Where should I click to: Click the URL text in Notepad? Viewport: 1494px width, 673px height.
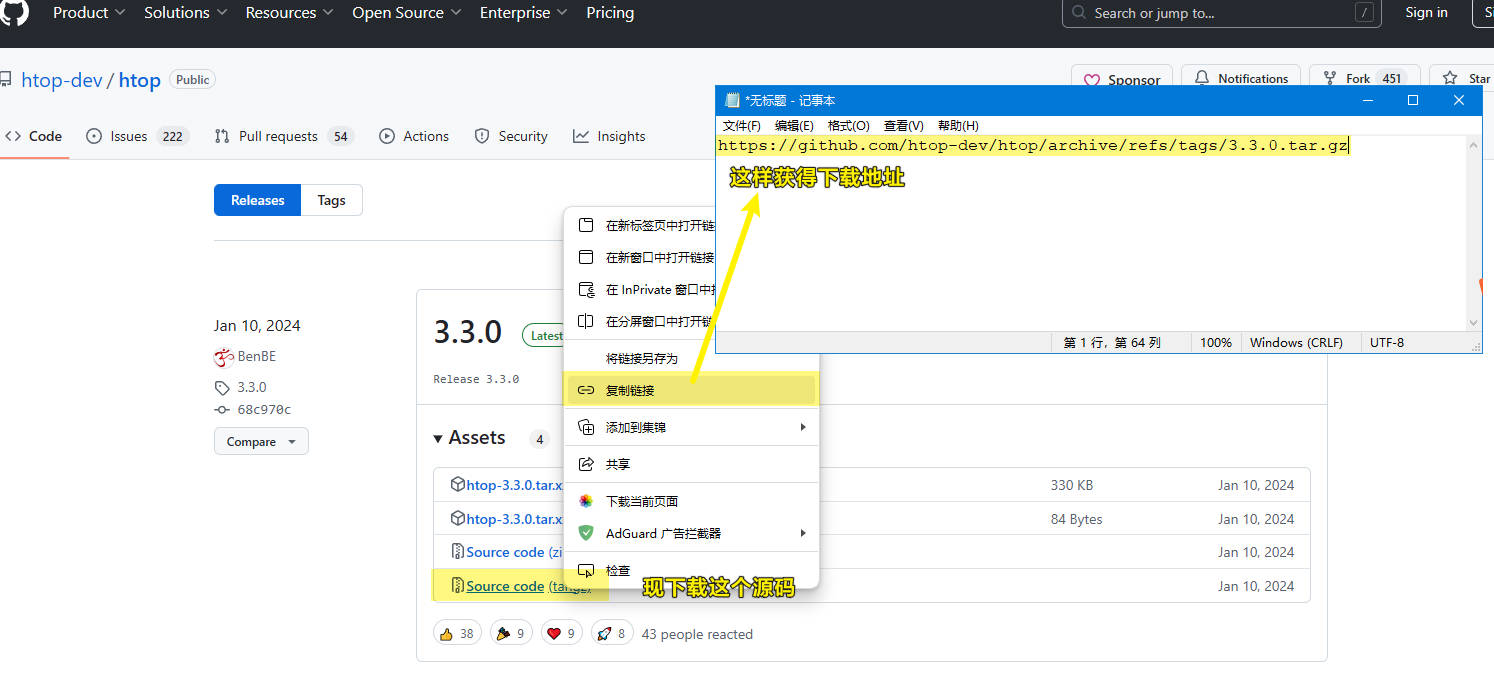click(1034, 145)
